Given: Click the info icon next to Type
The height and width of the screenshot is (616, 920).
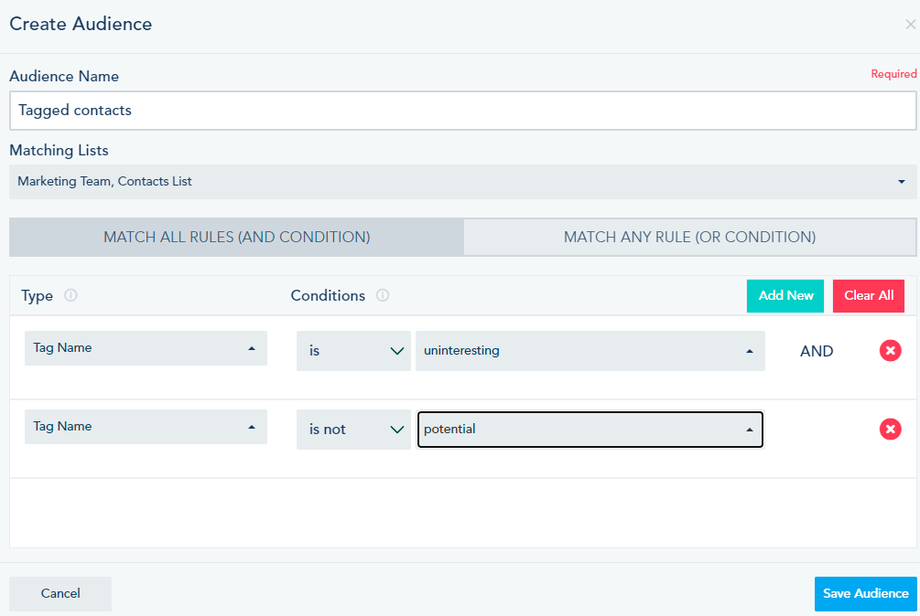Looking at the screenshot, I should 71,296.
